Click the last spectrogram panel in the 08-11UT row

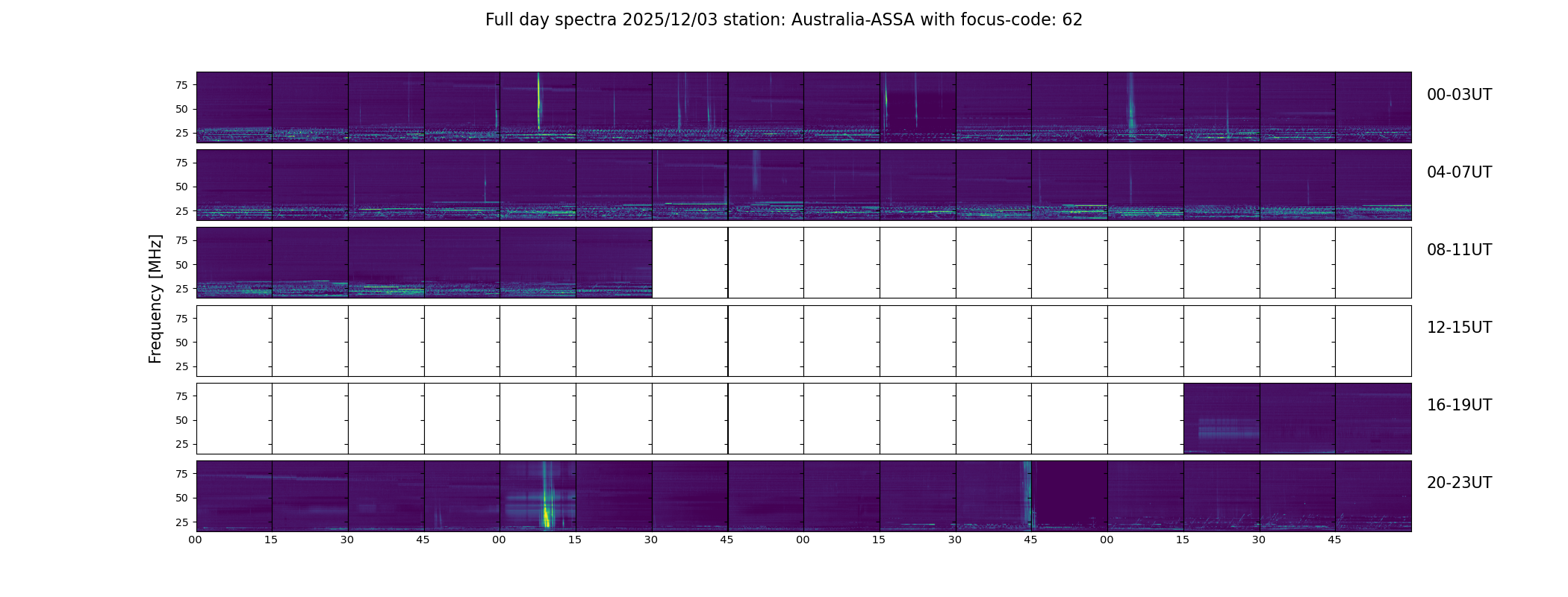[614, 263]
